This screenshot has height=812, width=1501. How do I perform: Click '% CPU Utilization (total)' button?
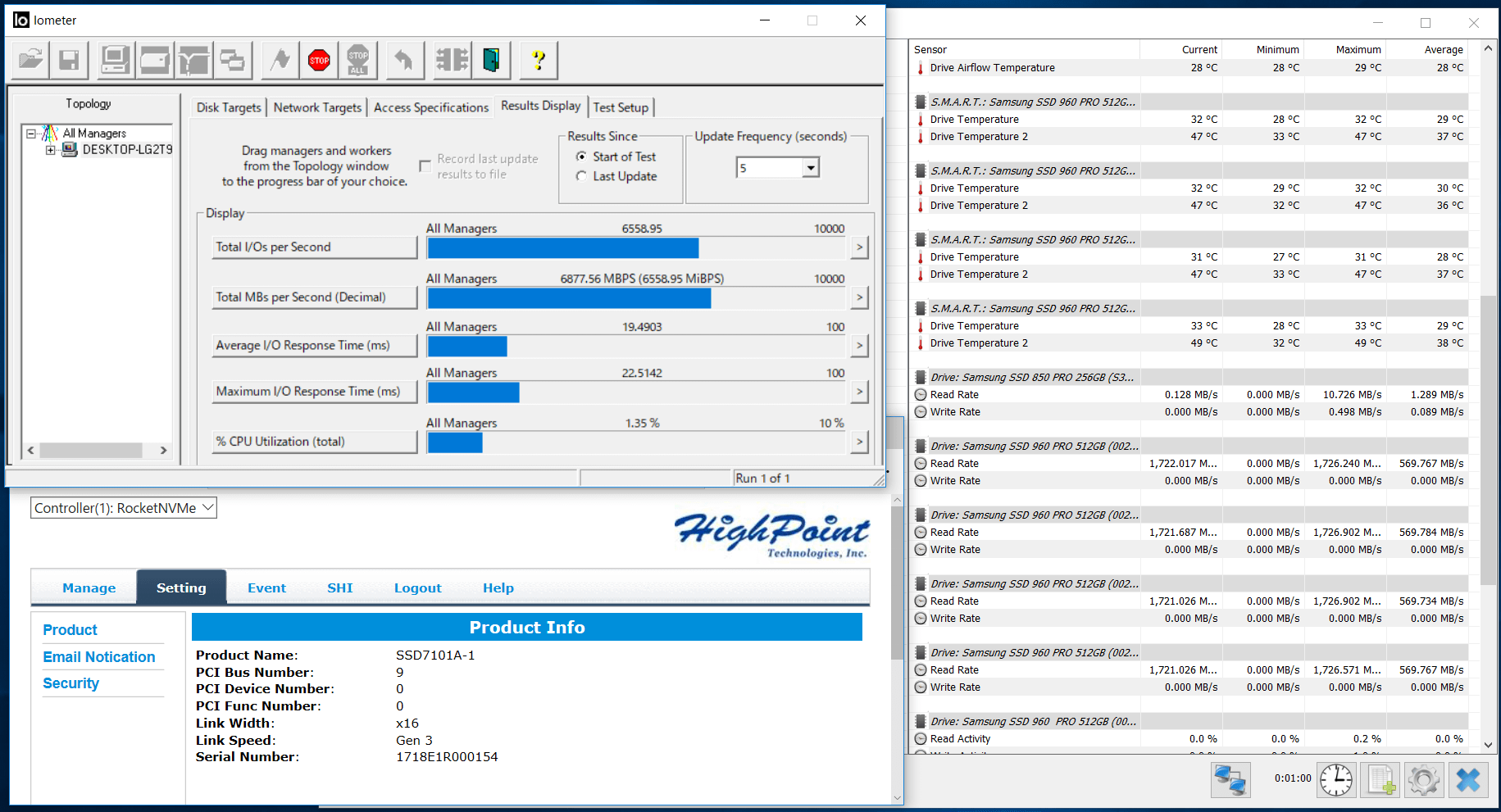pos(315,442)
